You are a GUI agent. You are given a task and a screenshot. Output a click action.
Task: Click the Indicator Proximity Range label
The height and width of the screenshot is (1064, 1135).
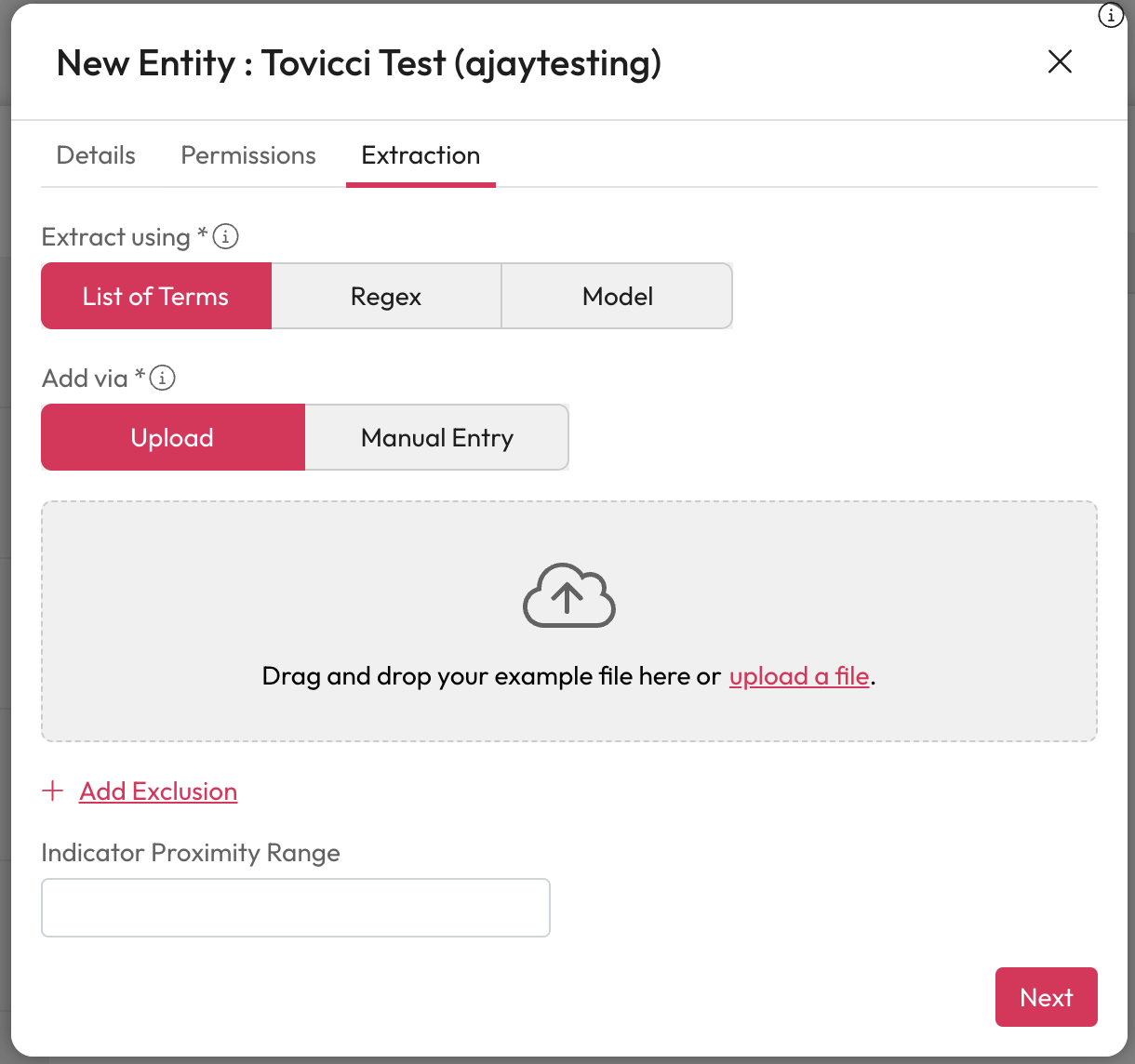click(x=191, y=853)
